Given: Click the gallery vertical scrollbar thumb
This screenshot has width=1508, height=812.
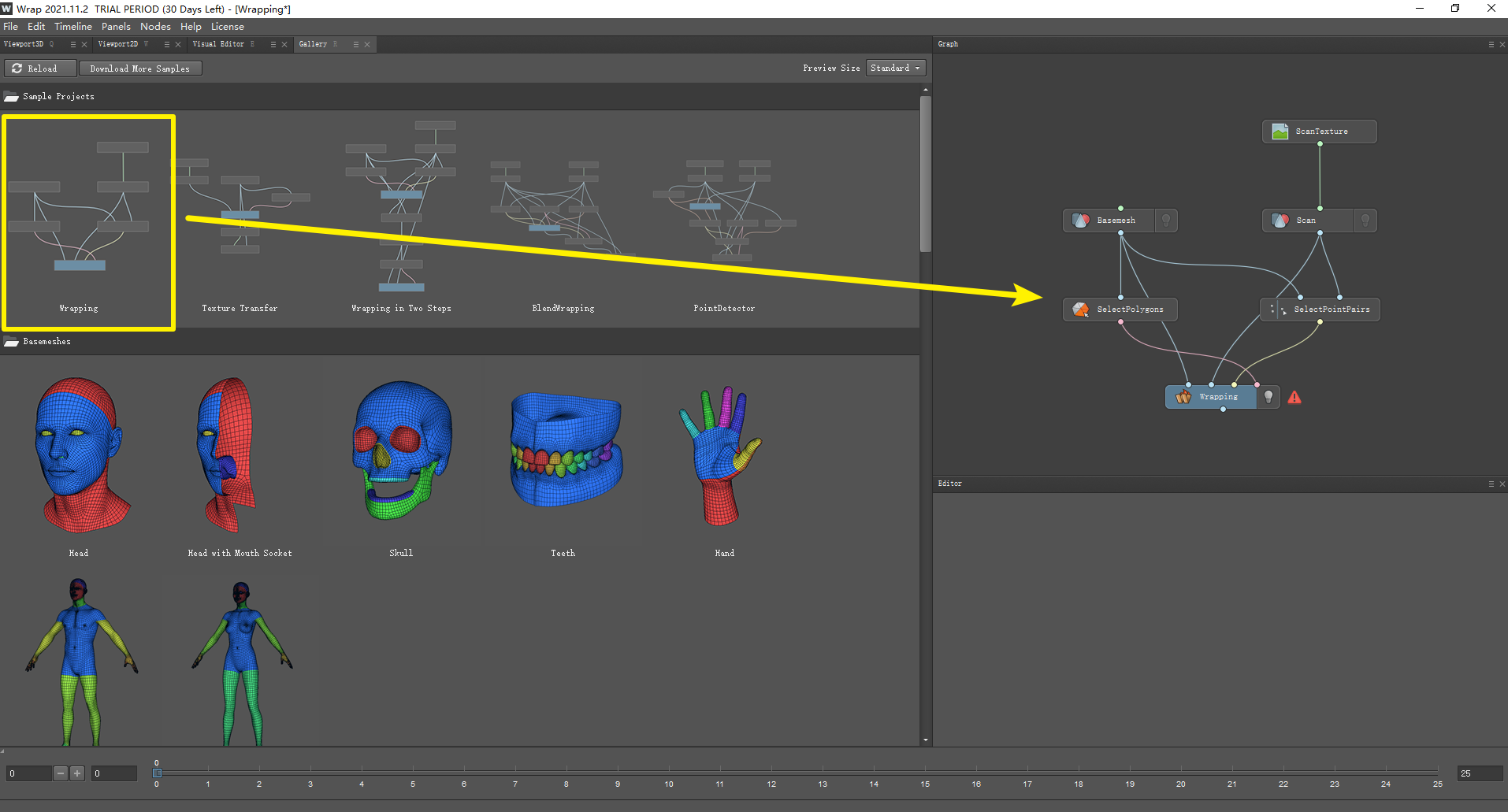Looking at the screenshot, I should click(926, 173).
